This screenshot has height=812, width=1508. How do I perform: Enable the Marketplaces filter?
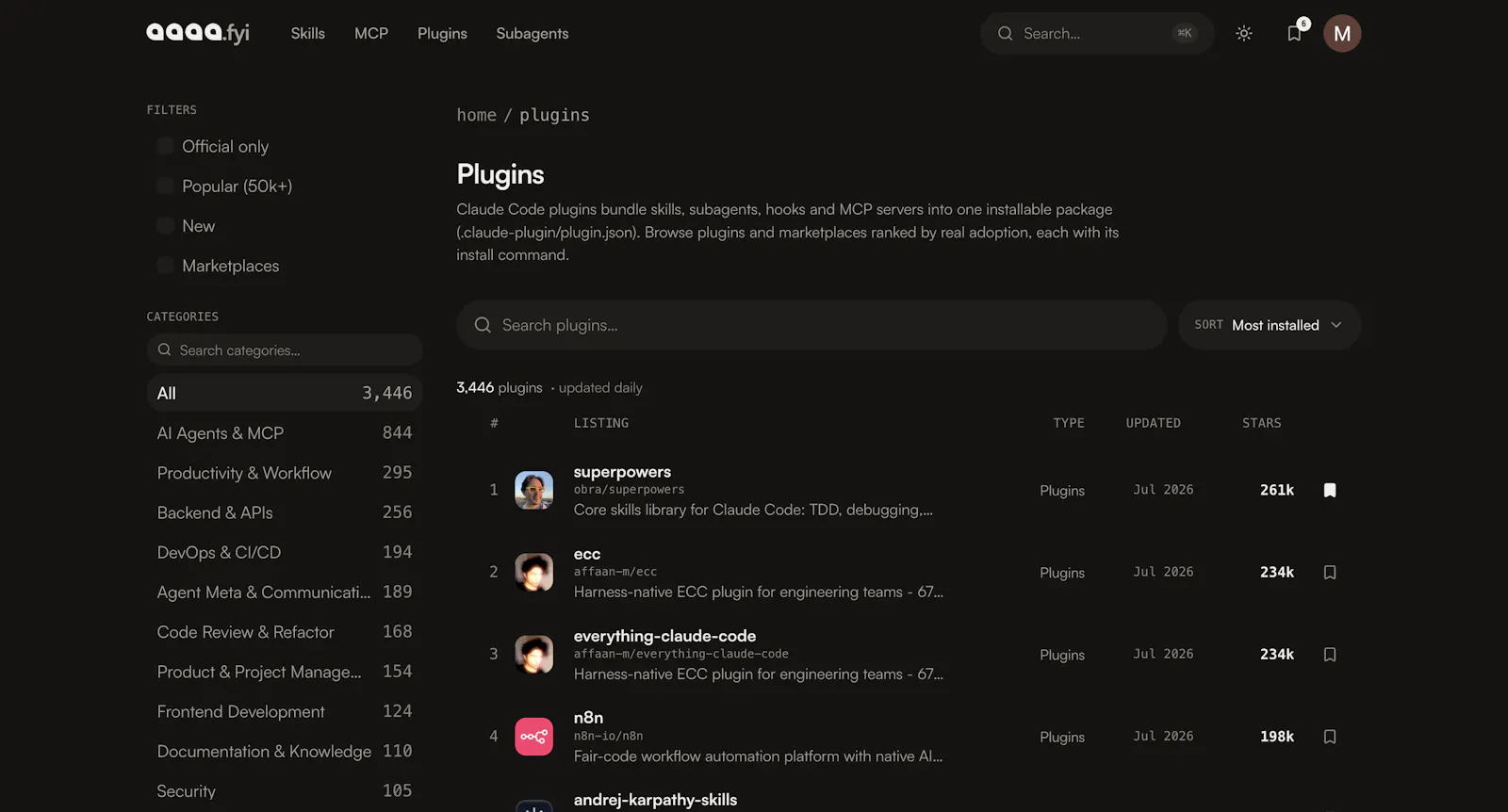click(165, 266)
